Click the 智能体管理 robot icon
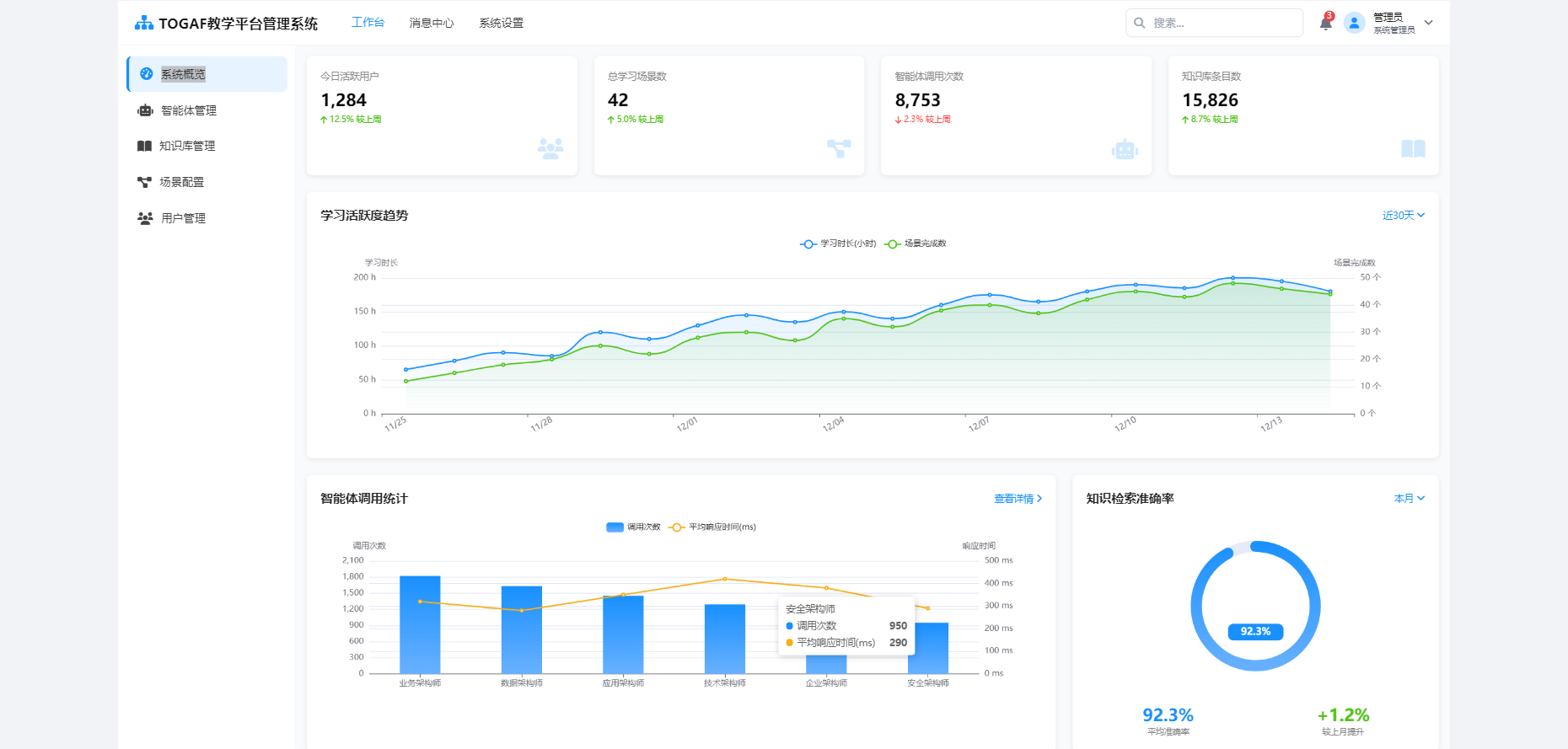1568x749 pixels. tap(145, 110)
